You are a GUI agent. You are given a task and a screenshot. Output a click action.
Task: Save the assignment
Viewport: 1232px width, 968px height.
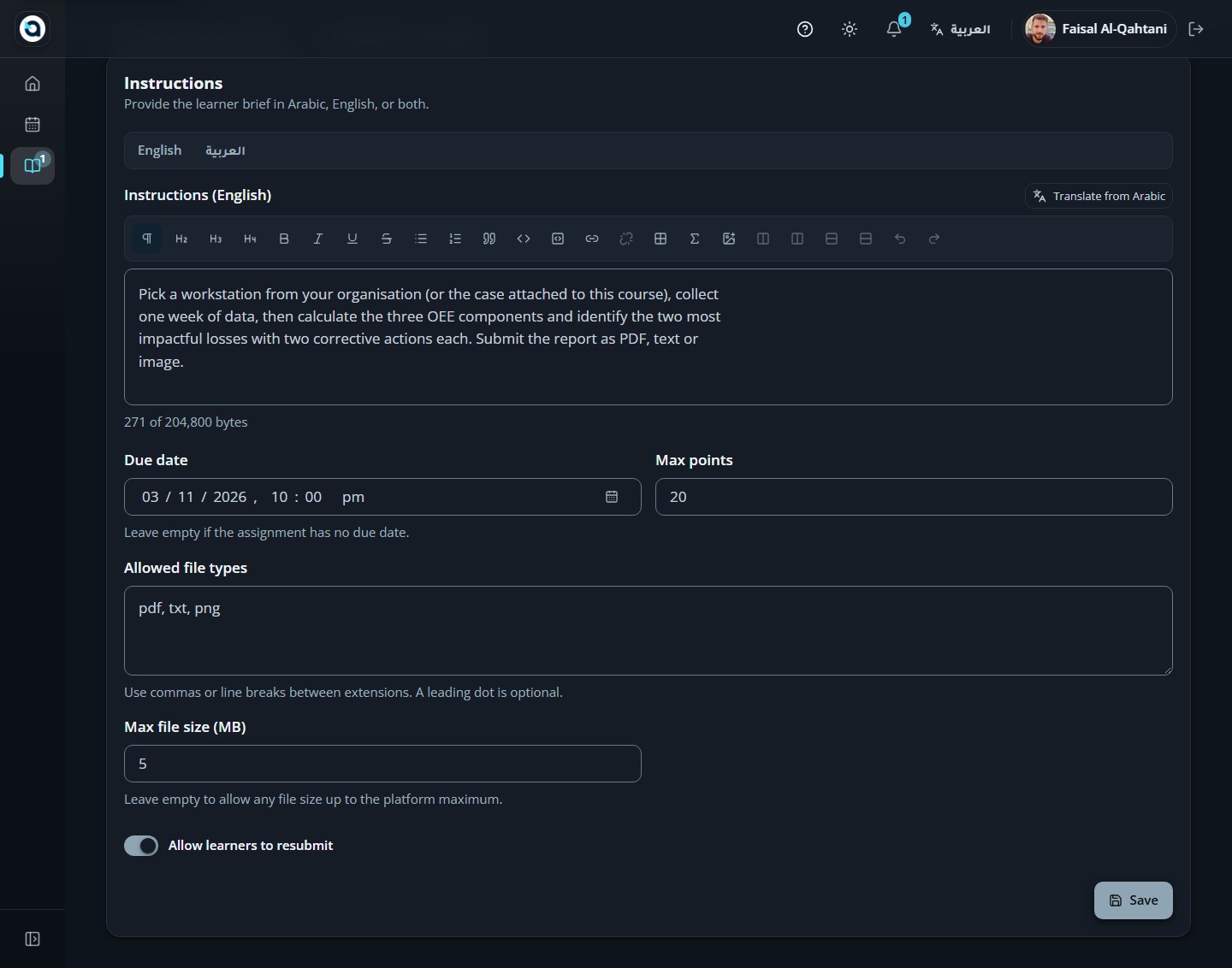1134,900
